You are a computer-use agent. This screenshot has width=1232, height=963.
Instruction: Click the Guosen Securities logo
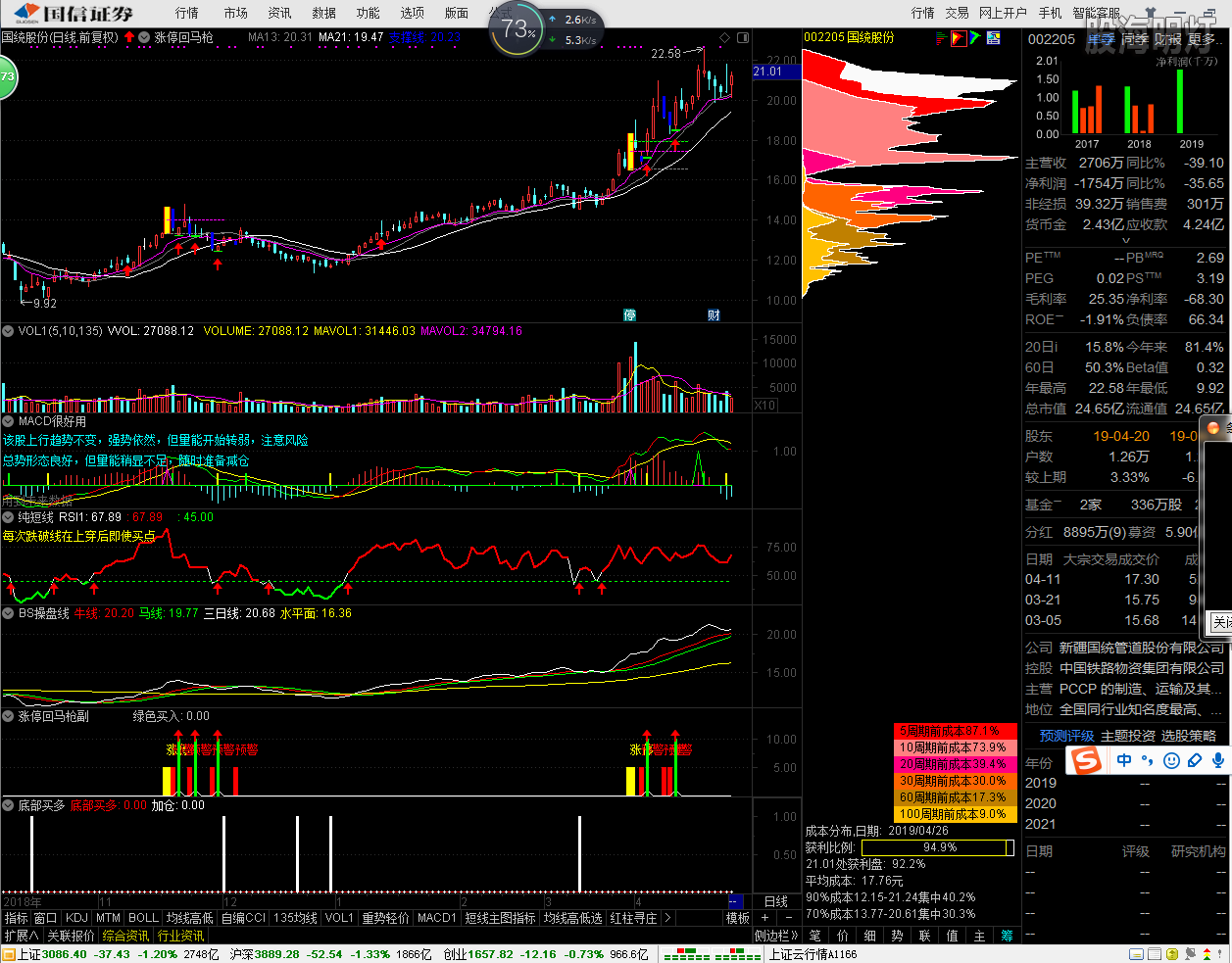73,13
